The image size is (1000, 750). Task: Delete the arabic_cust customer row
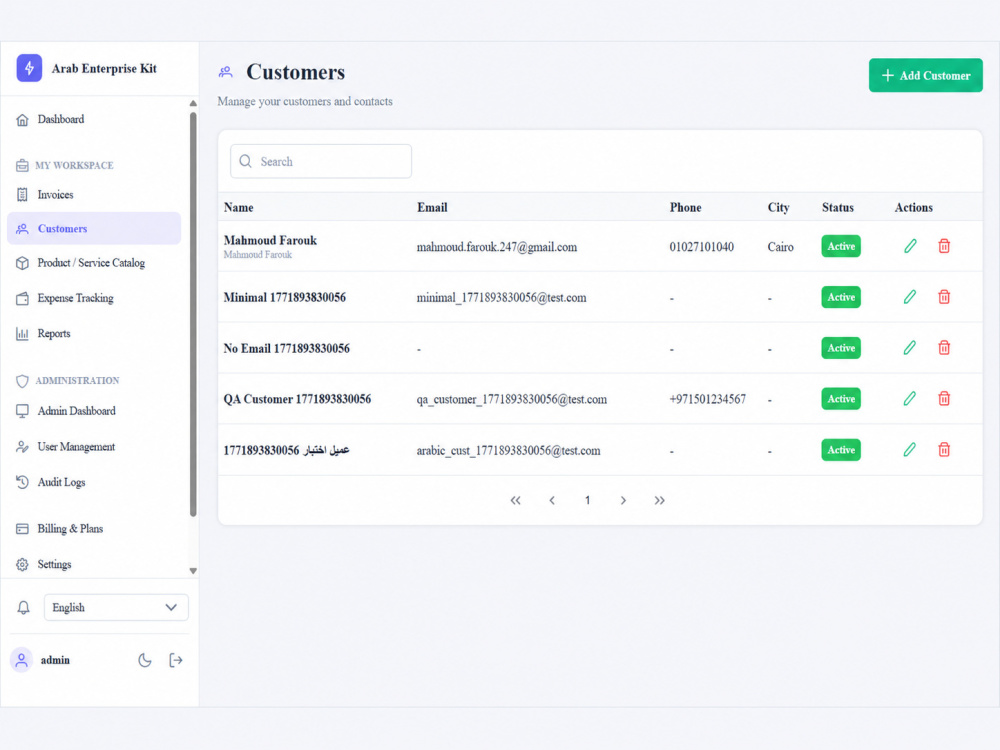tap(944, 450)
